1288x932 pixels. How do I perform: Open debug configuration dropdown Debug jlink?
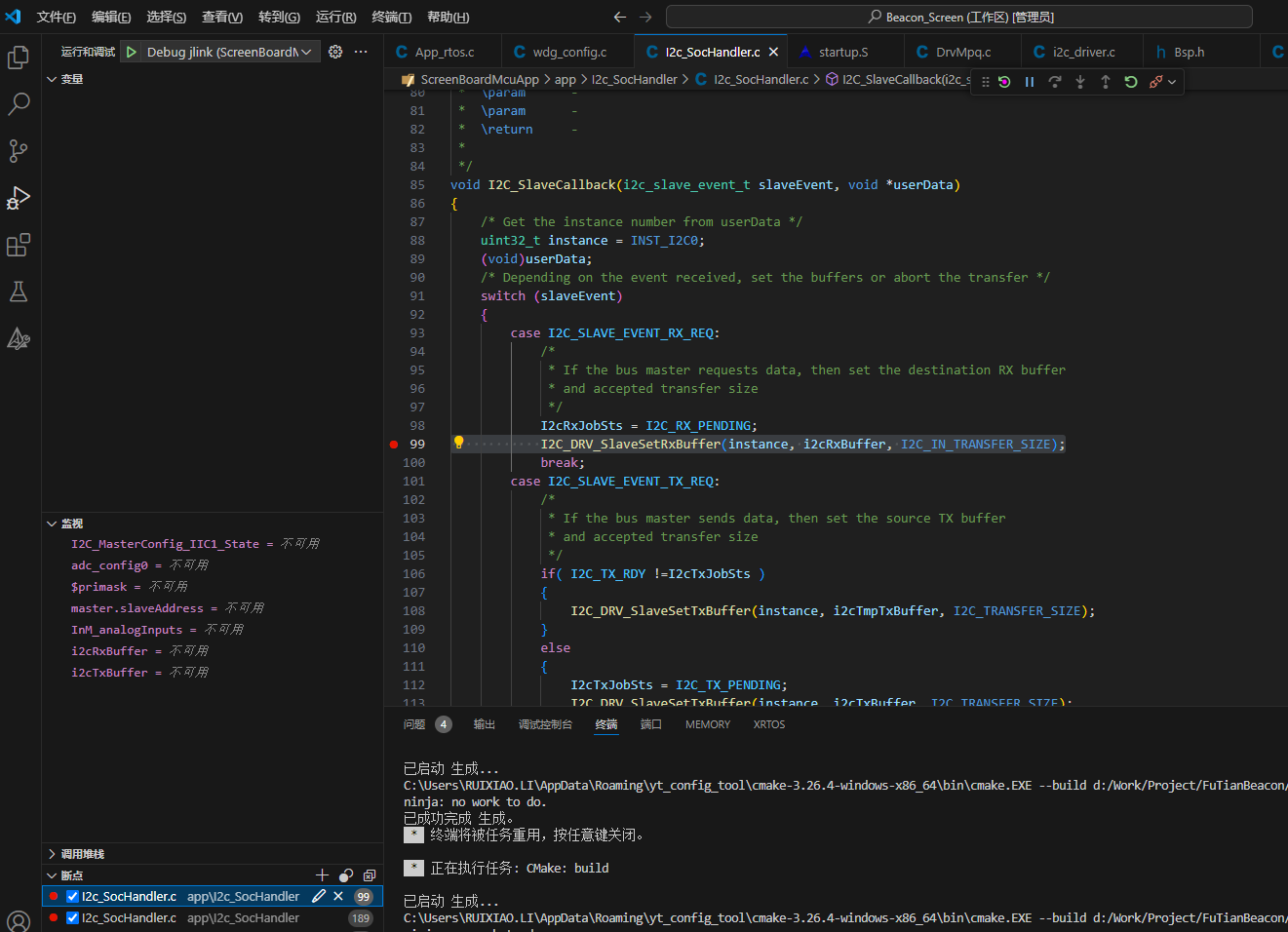coord(230,52)
